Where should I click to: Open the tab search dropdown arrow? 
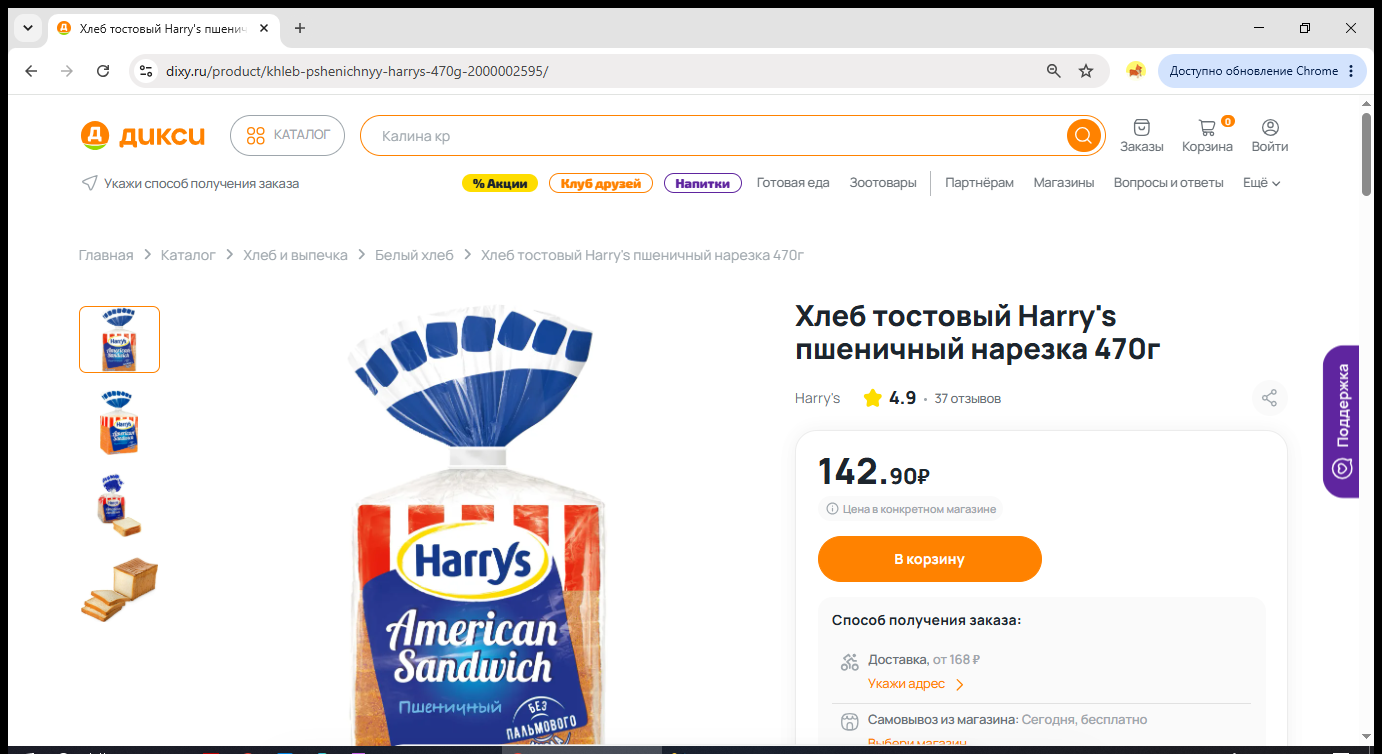pos(28,28)
